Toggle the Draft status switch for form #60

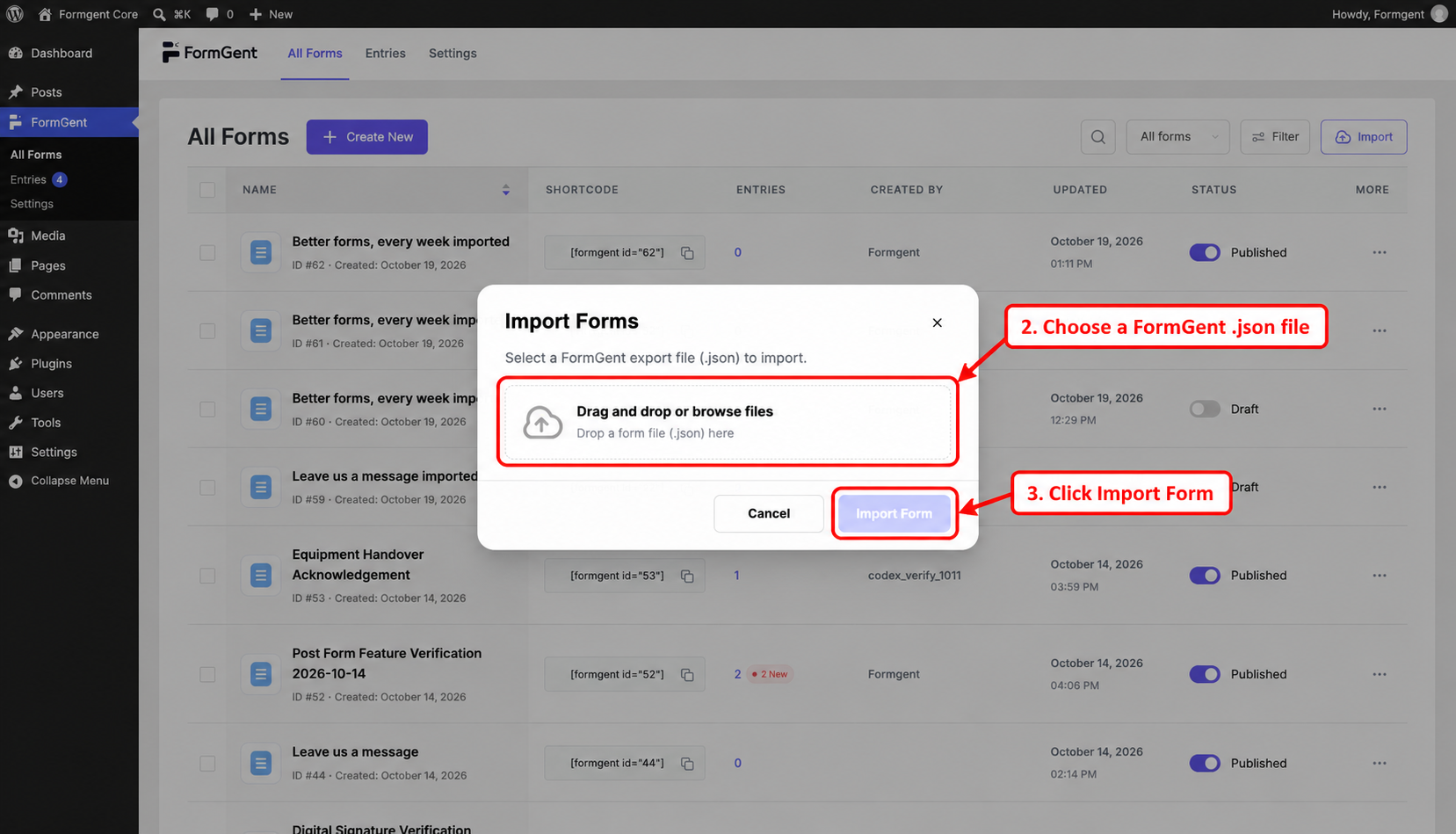click(x=1205, y=409)
